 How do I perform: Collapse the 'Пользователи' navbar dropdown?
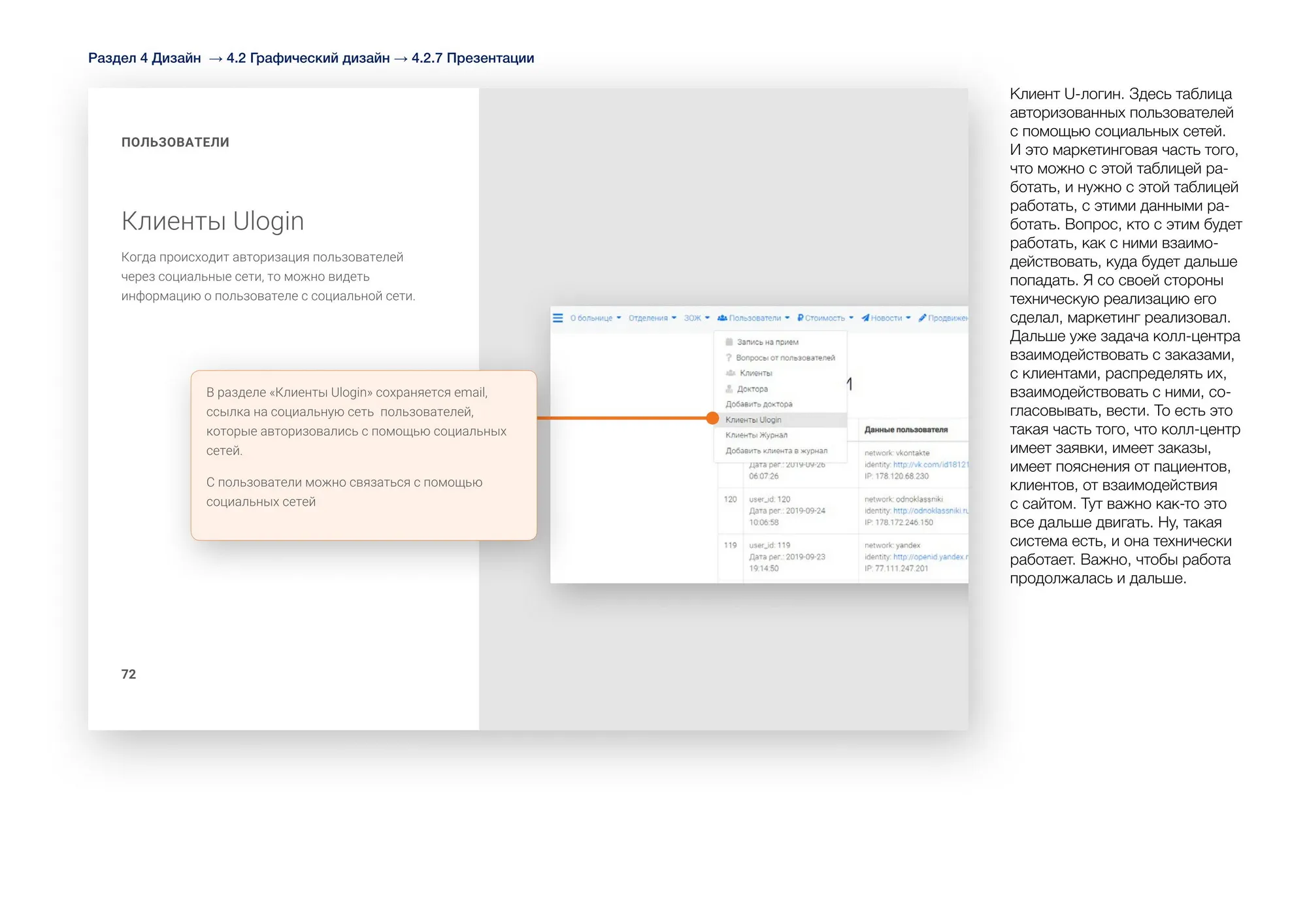[x=753, y=318]
